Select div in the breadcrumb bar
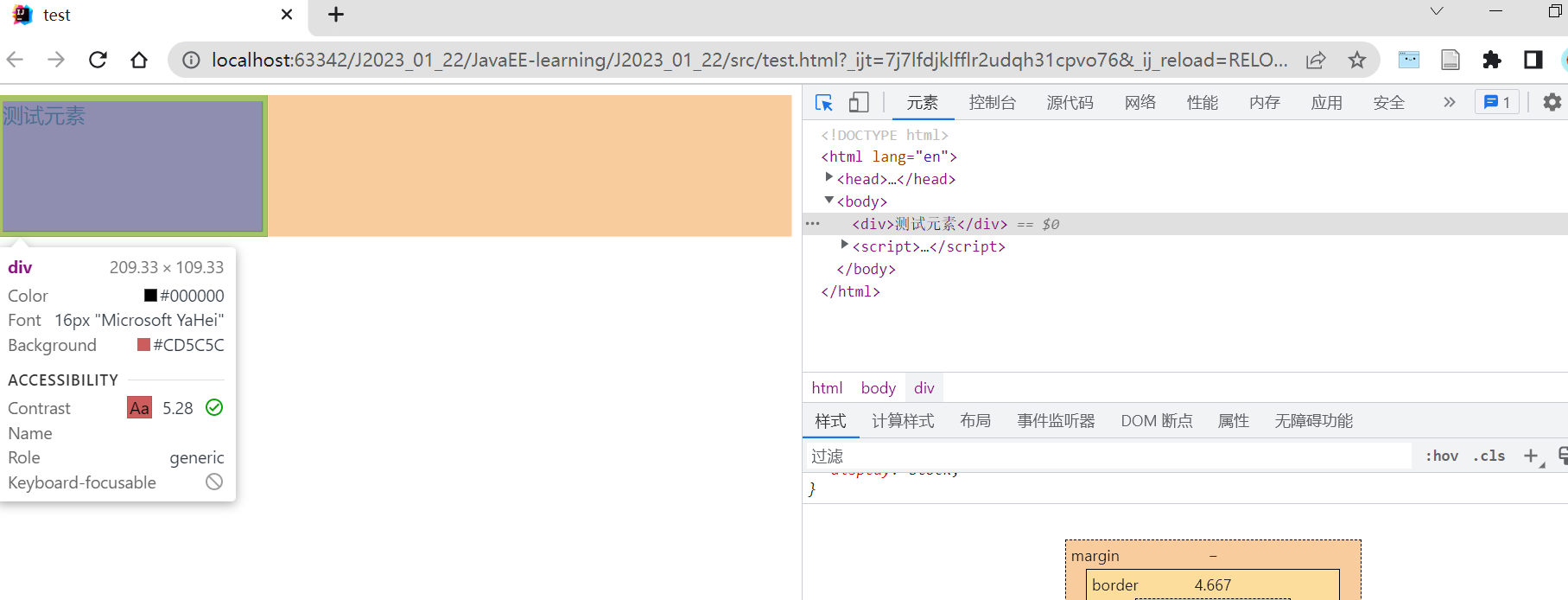 924,388
